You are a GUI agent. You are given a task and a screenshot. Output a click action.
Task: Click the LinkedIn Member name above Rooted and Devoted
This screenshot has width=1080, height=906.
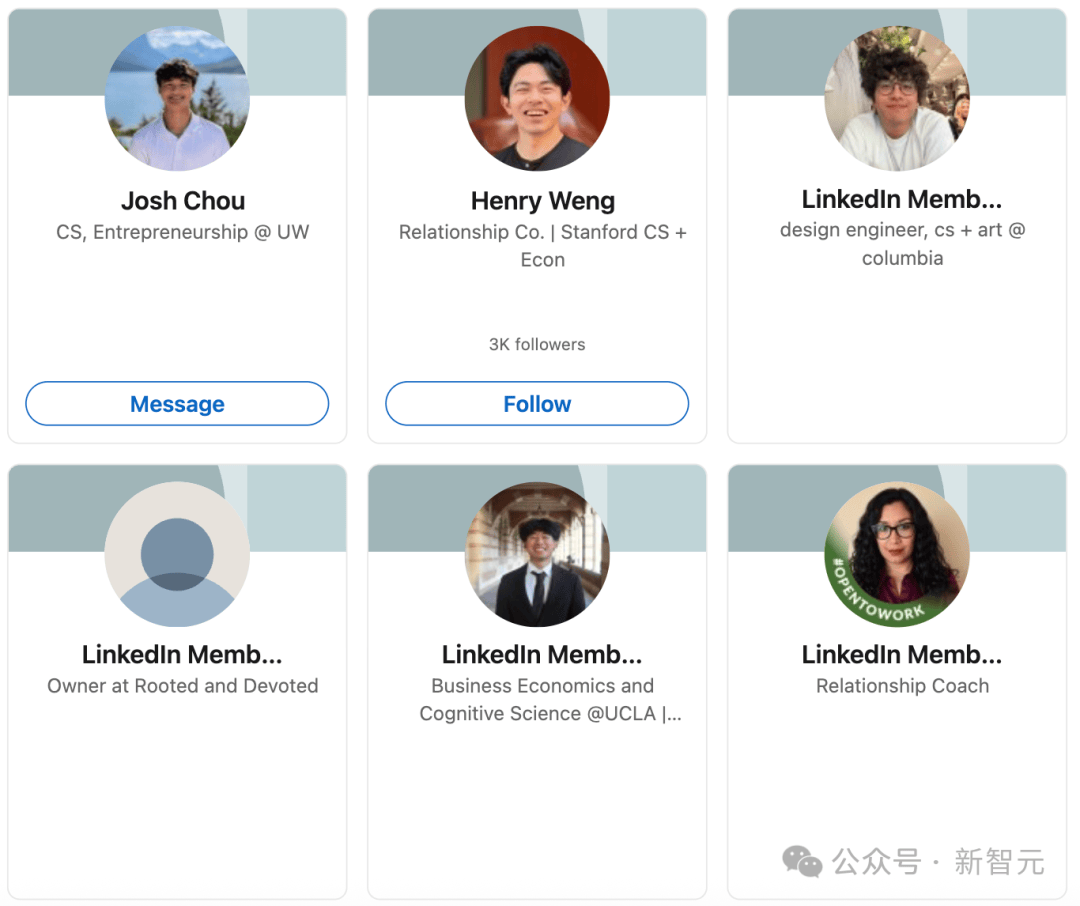[182, 655]
